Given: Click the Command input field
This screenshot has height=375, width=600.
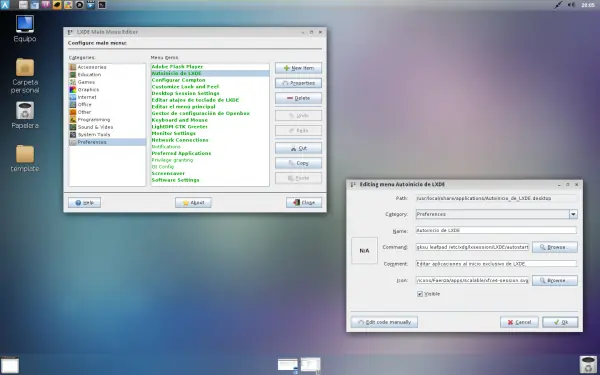Looking at the screenshot, I should point(472,247).
